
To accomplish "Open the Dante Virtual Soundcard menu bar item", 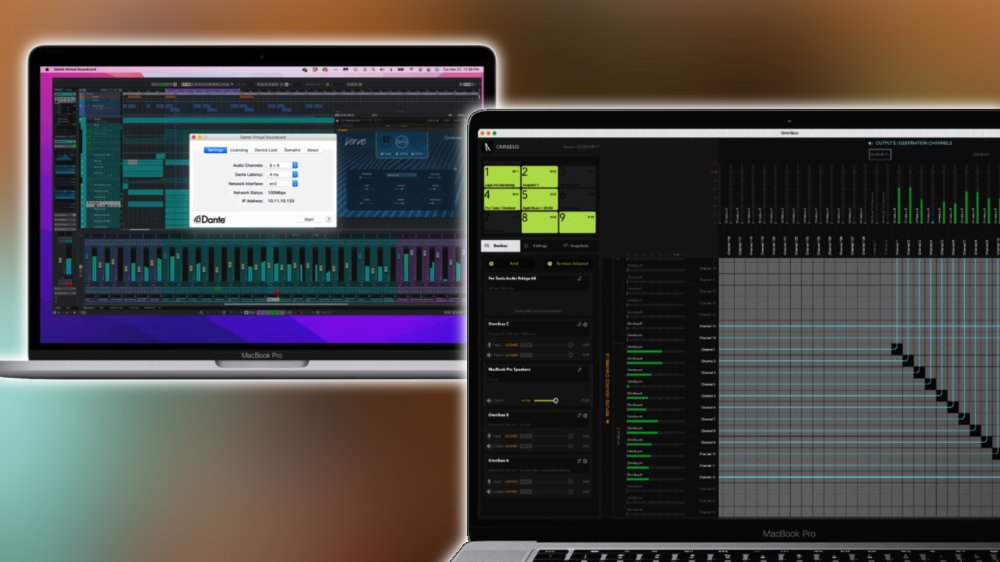I will [x=75, y=70].
